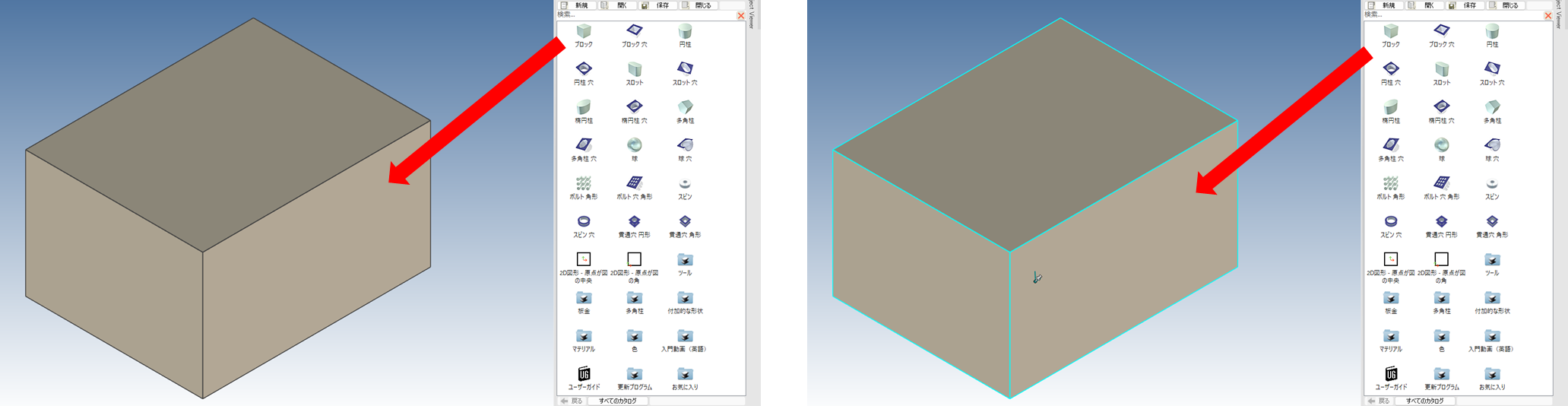Open the 色 color folder in the right catalog
Screen dimensions: 1568x406
coord(1441,337)
